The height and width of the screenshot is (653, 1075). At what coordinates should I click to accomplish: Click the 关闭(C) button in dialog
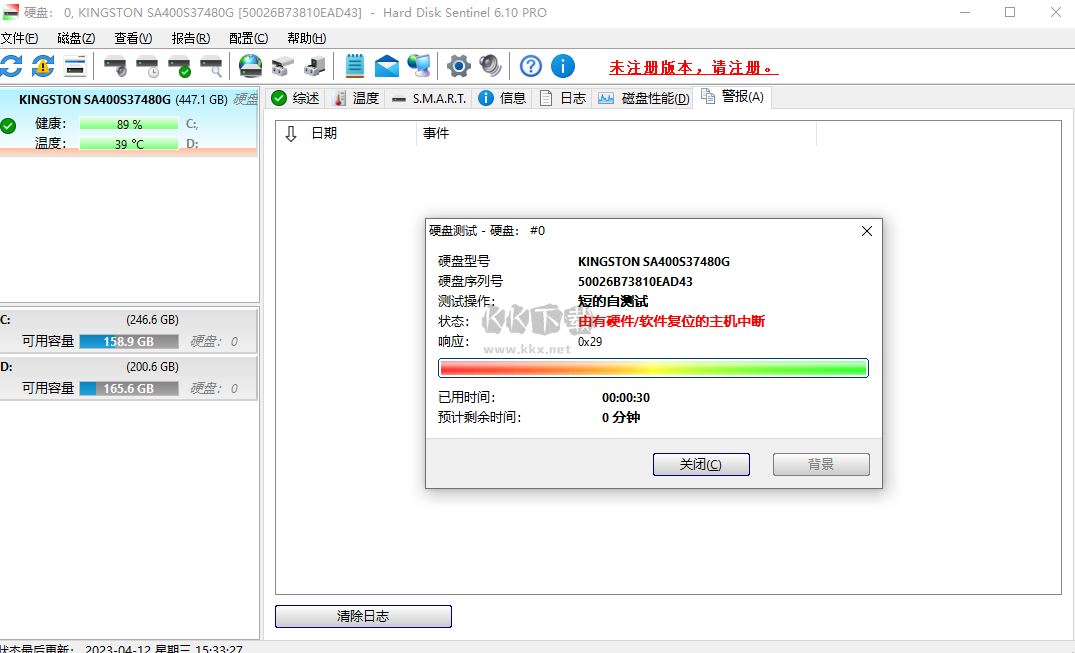coord(701,464)
